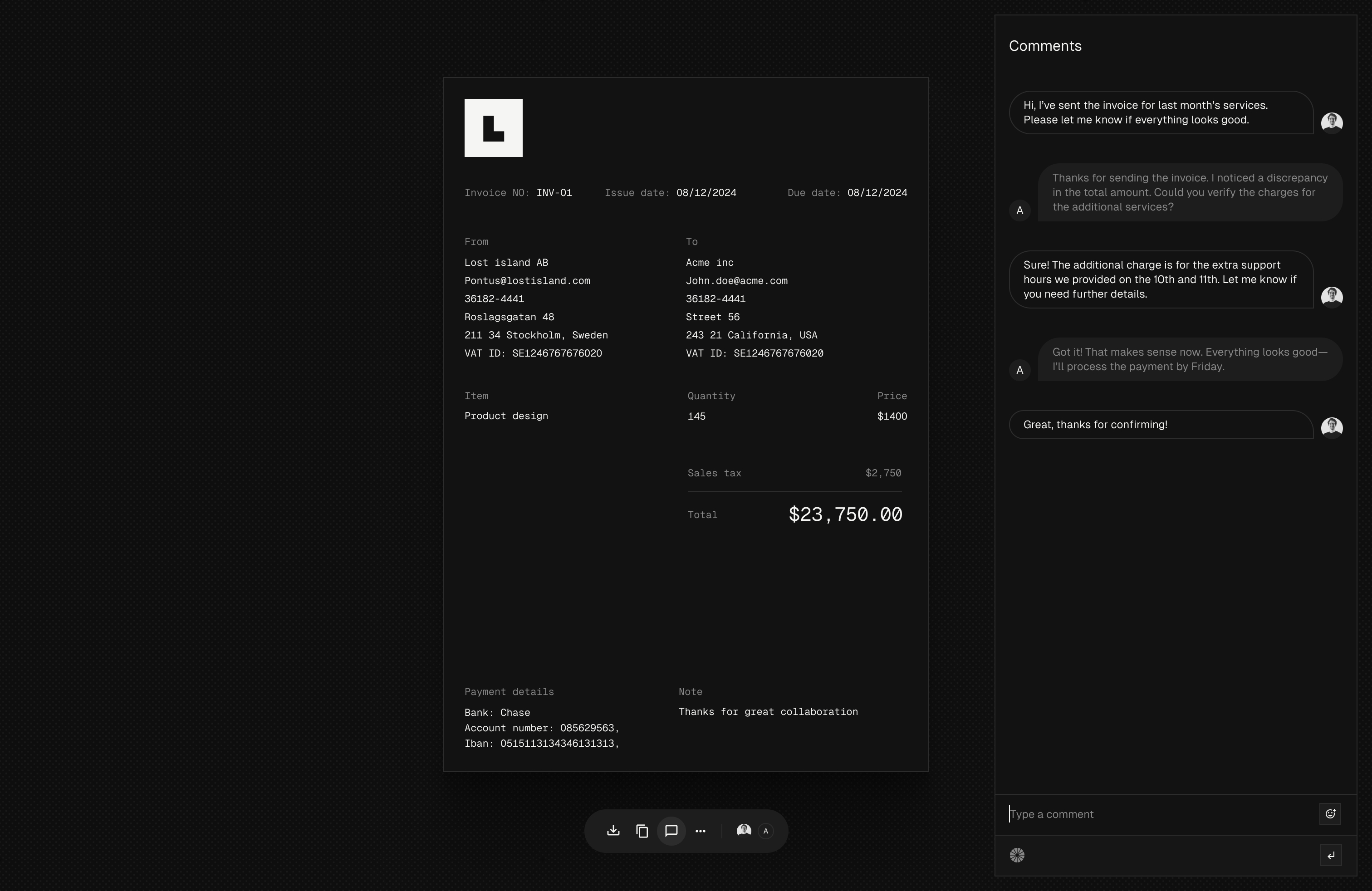
Task: Click the 'A' avatar next to the discrepancy comment
Action: (1019, 211)
